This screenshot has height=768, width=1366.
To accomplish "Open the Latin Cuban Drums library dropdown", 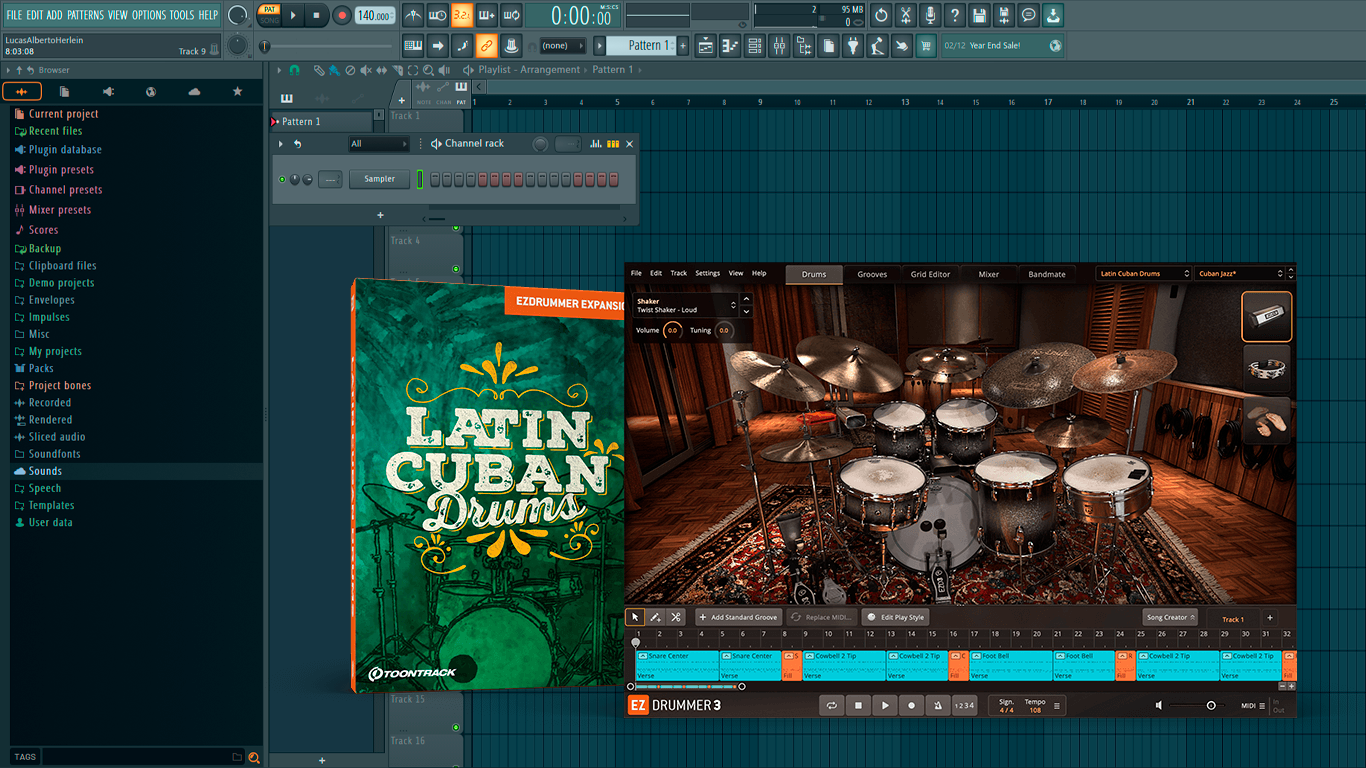I will coord(1144,274).
